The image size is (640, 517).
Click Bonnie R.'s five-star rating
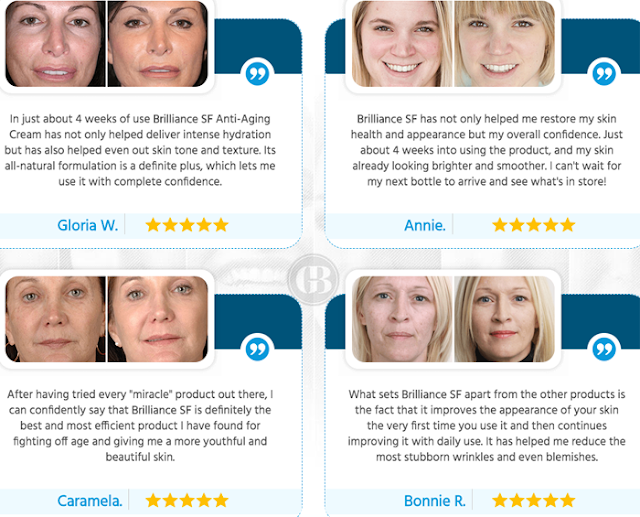point(533,500)
